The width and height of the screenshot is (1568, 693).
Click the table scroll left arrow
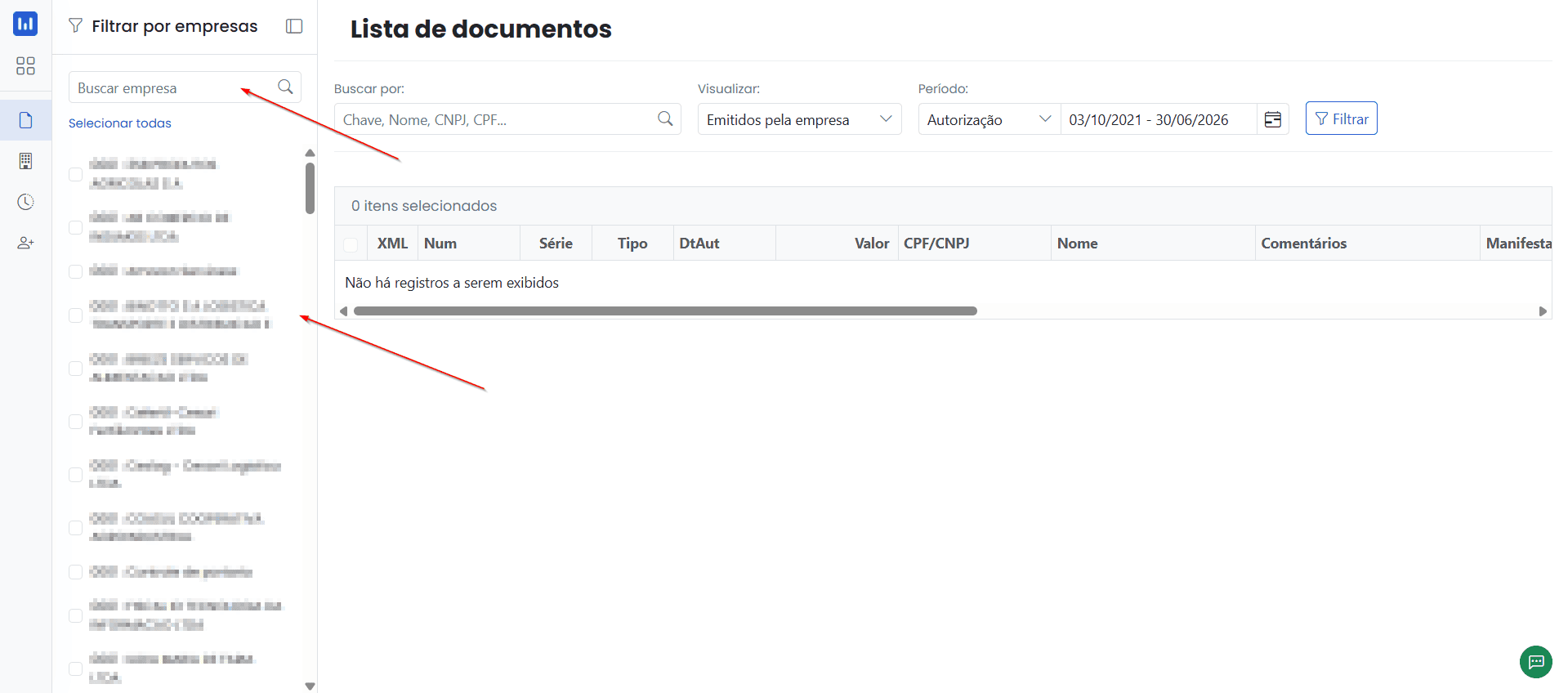pyautogui.click(x=344, y=311)
